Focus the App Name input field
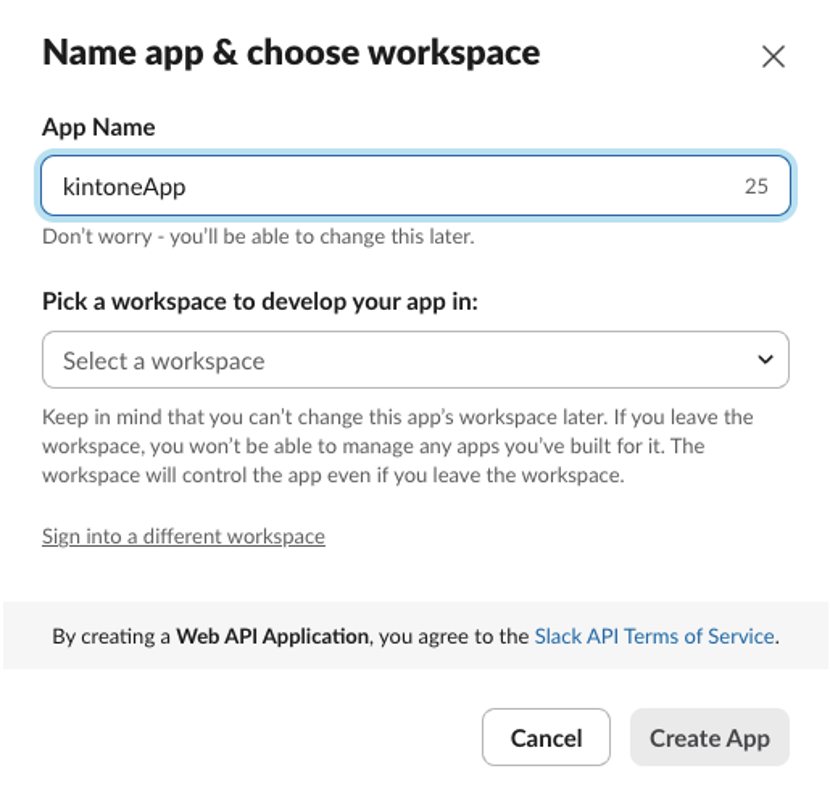Viewport: 830px width, 800px height. (x=416, y=186)
